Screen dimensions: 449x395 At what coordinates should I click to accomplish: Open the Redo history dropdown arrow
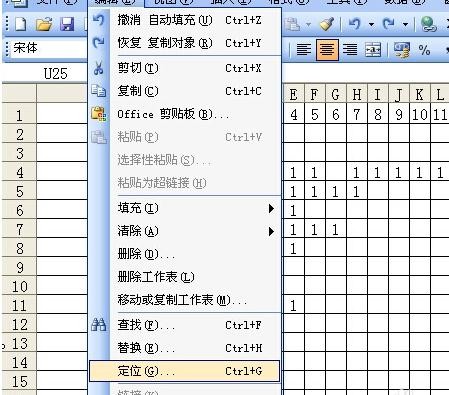click(x=405, y=24)
